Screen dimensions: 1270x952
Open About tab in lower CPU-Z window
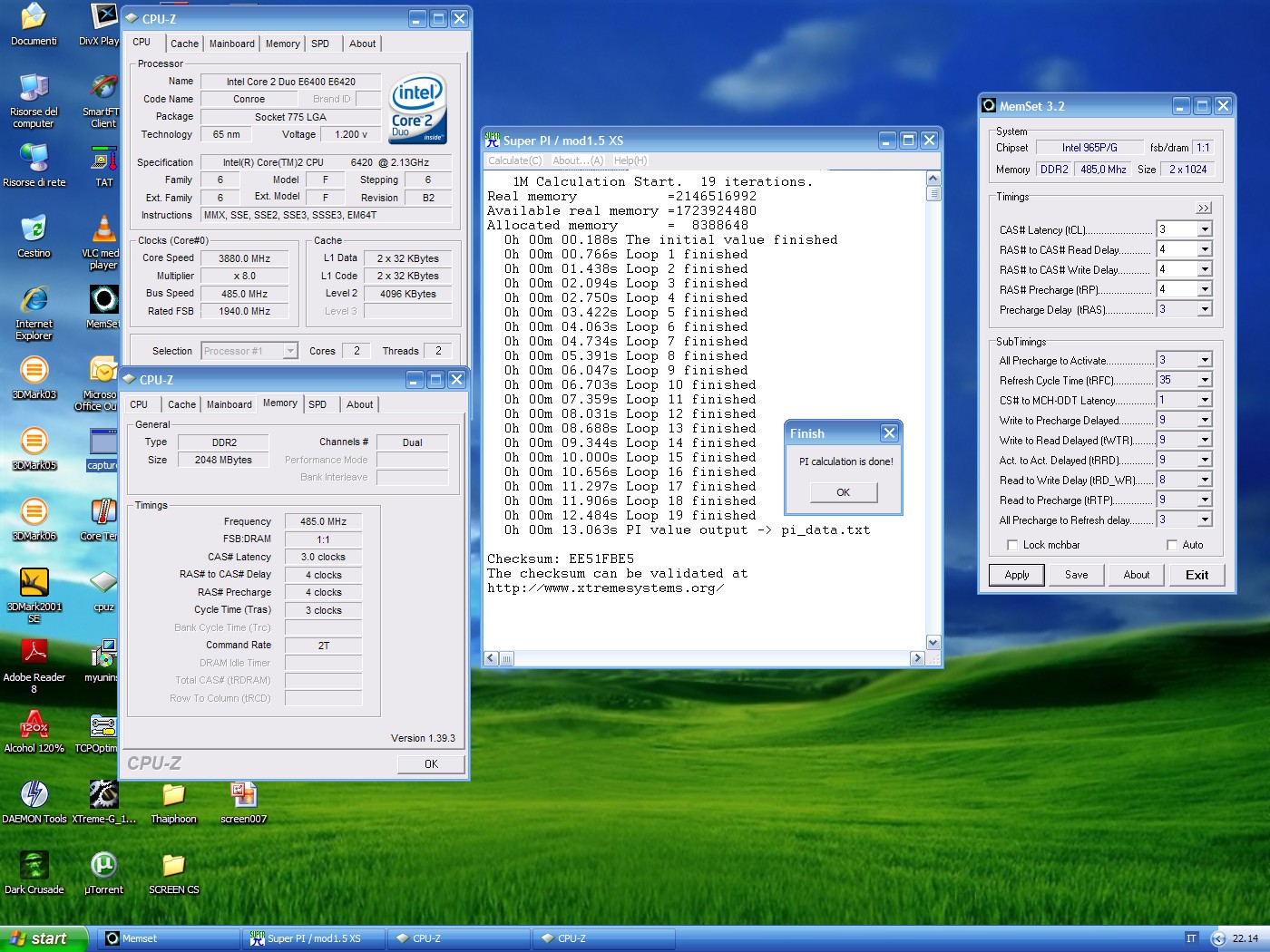click(359, 404)
